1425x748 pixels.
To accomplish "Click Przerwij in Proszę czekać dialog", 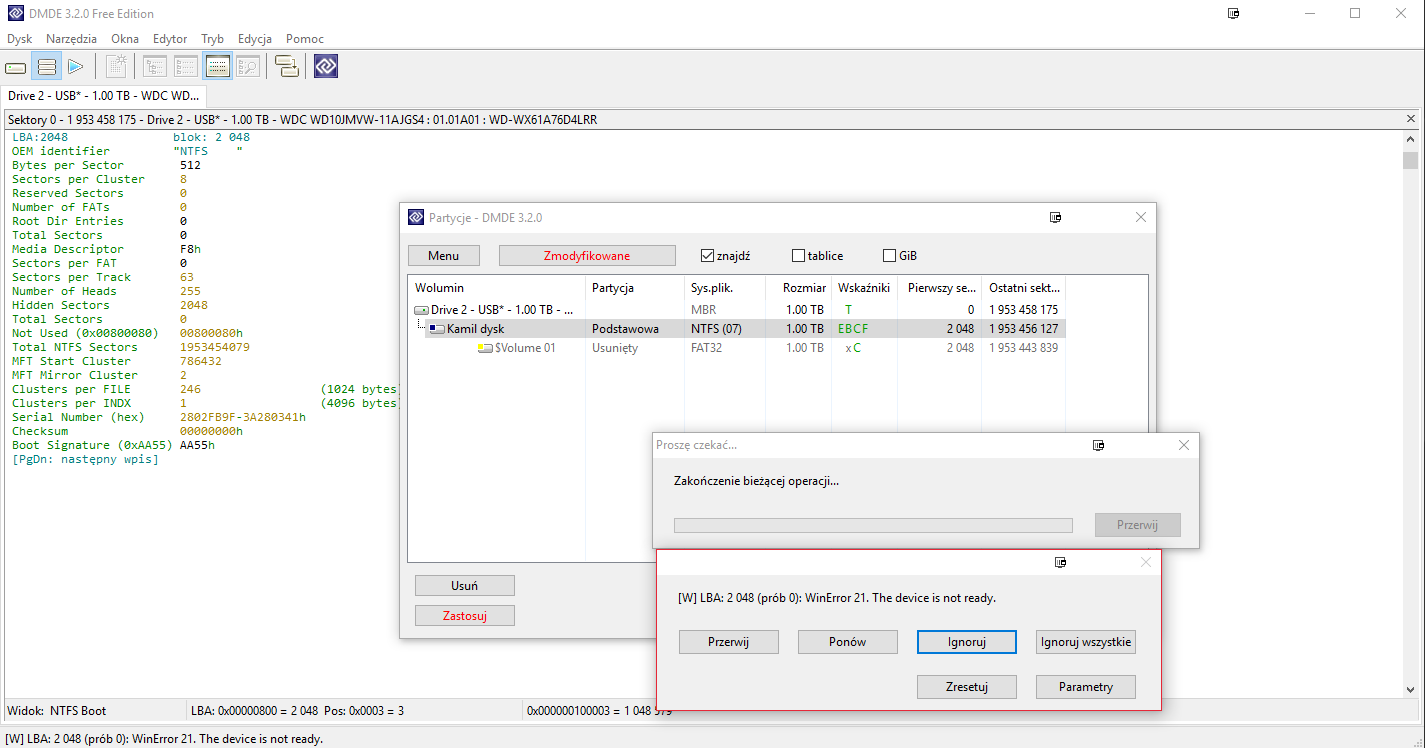I will click(1138, 525).
